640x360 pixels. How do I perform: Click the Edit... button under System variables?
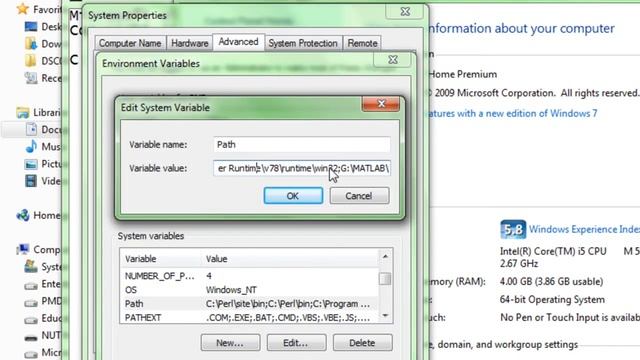click(296, 343)
